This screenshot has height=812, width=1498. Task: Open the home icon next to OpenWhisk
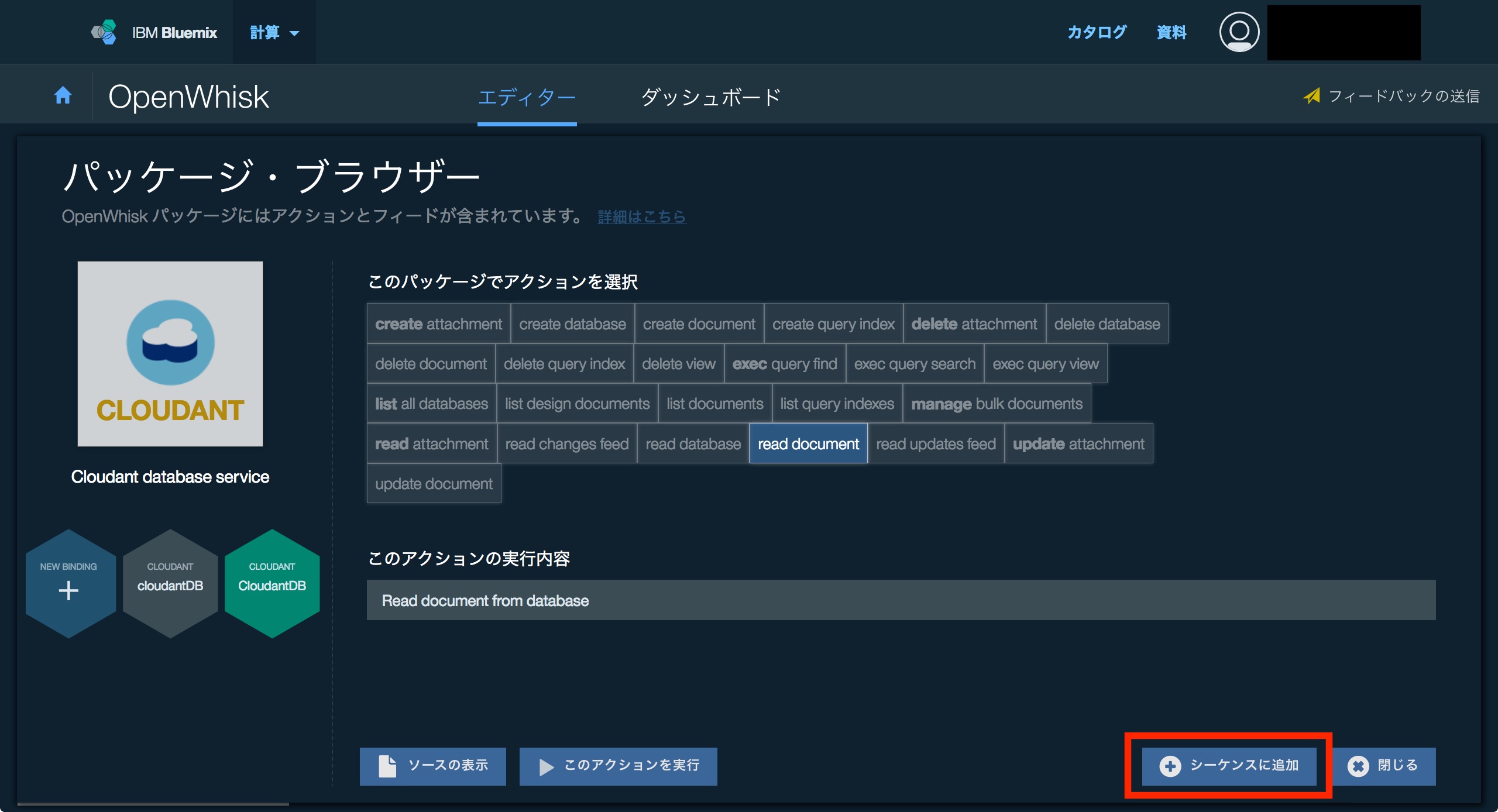pos(63,95)
